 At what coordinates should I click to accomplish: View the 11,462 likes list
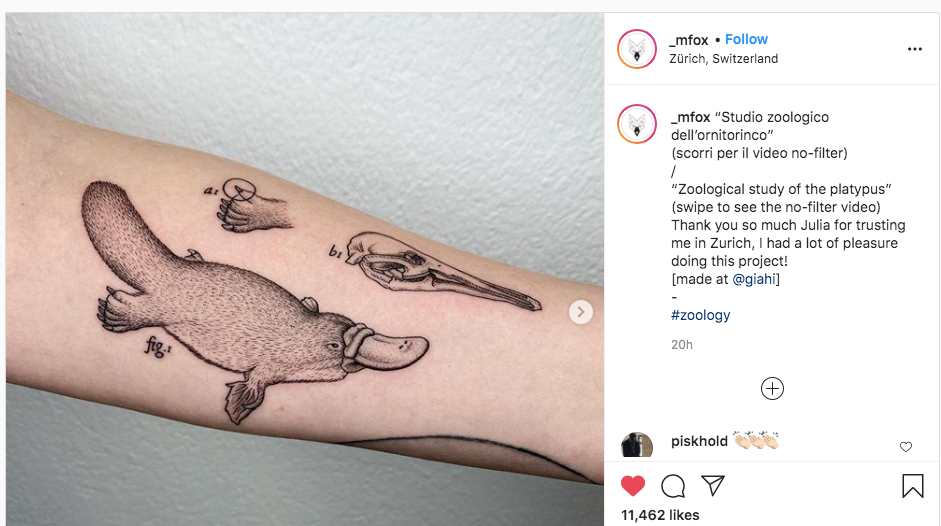(660, 515)
